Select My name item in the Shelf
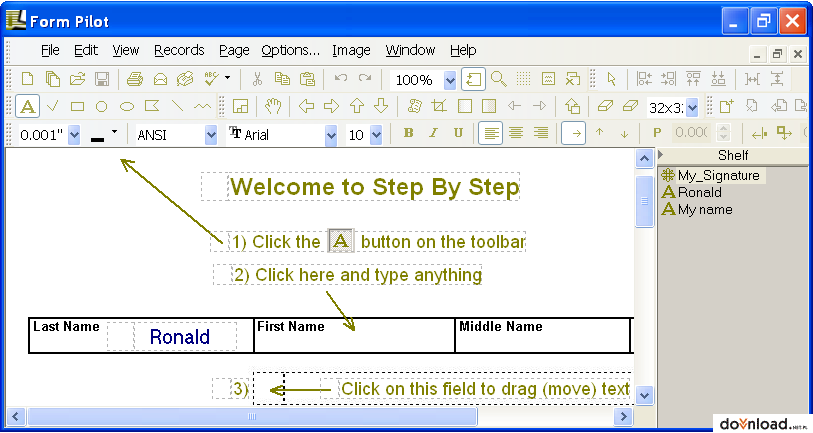813x433 pixels. [697, 209]
